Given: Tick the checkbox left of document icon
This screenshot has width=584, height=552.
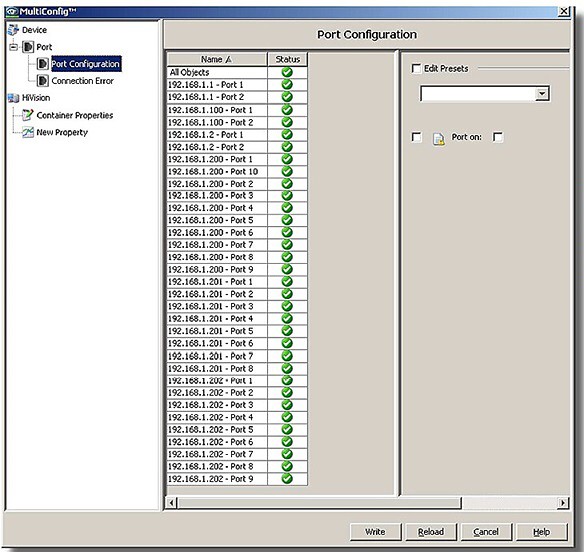Looking at the screenshot, I should (416, 137).
